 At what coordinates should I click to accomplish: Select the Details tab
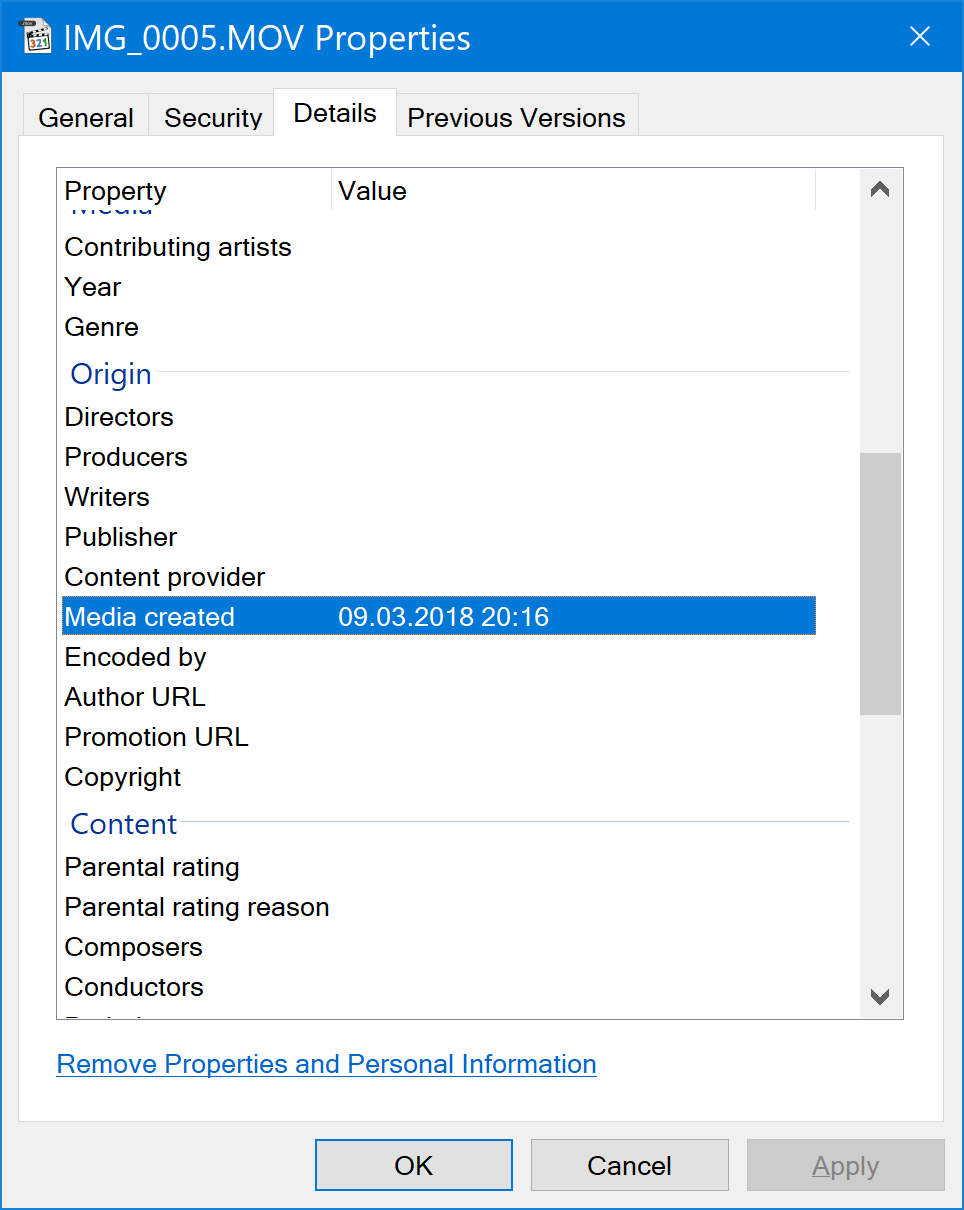coord(335,113)
